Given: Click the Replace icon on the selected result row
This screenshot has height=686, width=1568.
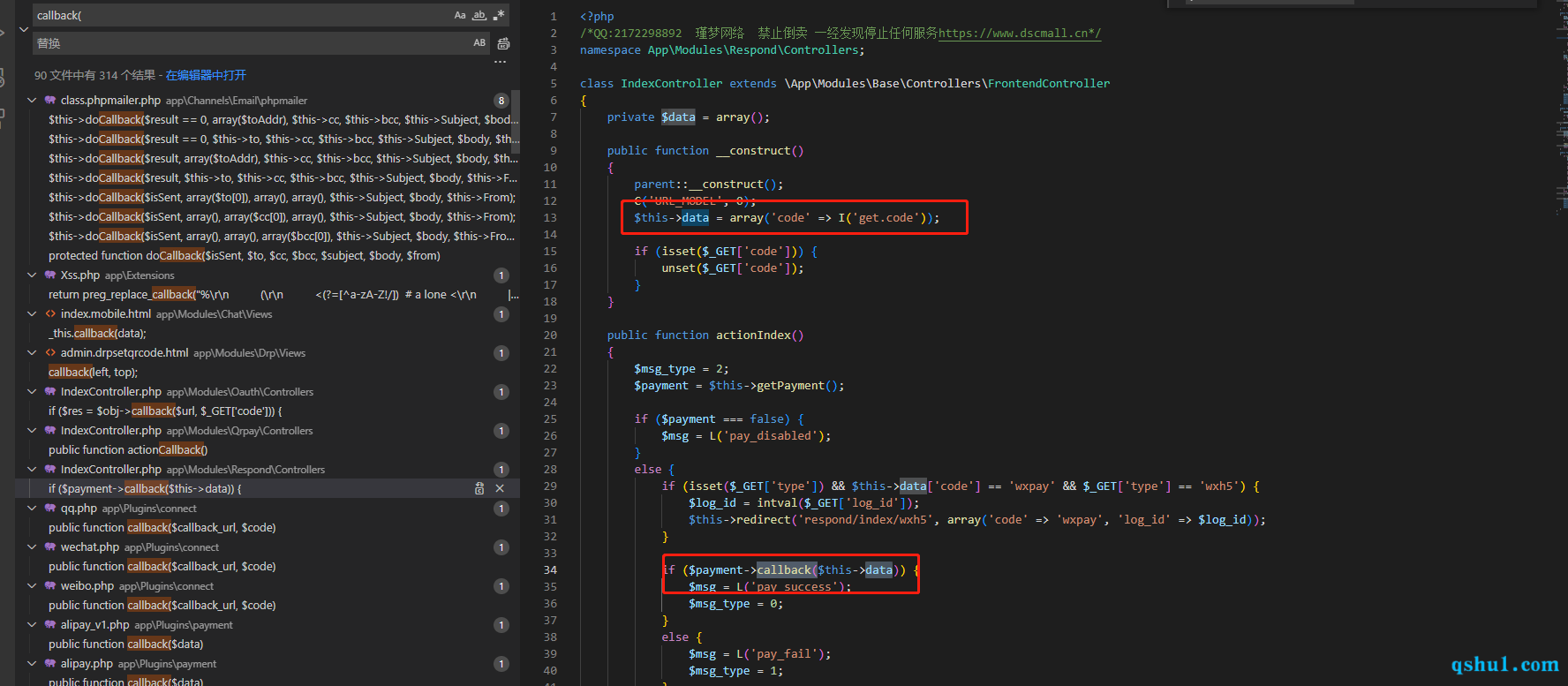Looking at the screenshot, I should (x=479, y=488).
